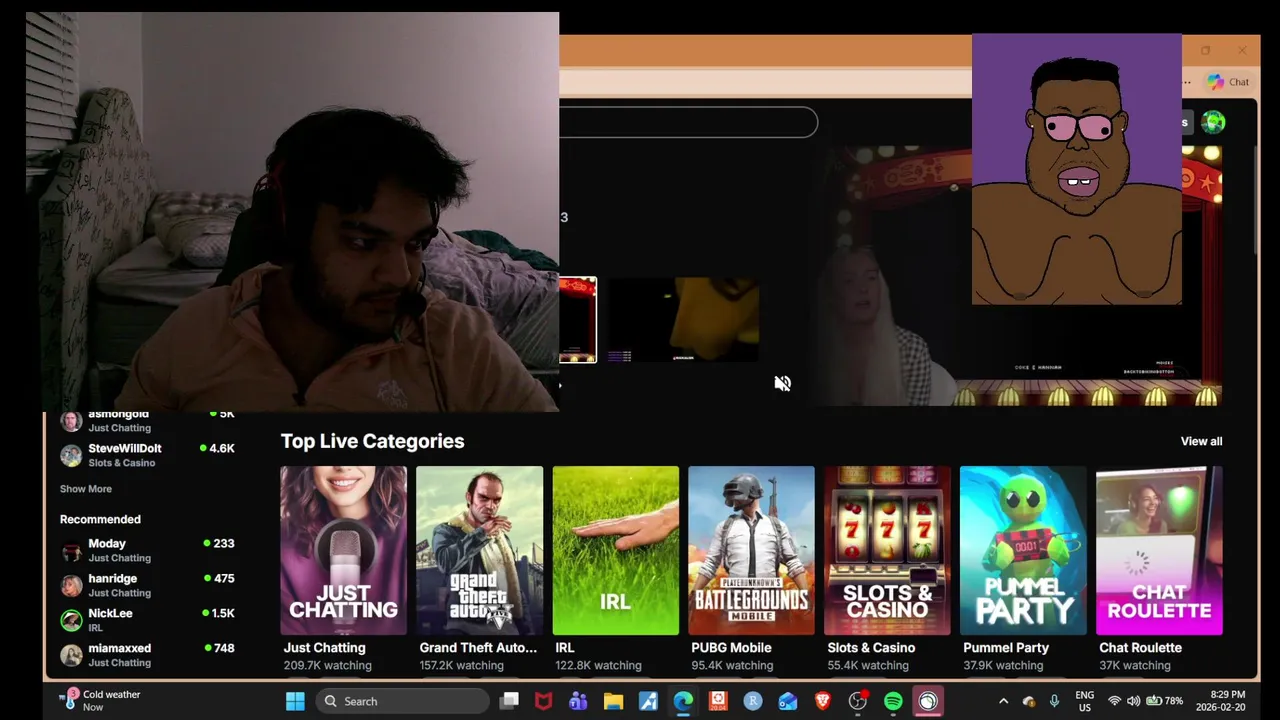Open the volume control in tray
This screenshot has width=1280, height=720.
pos(1134,701)
